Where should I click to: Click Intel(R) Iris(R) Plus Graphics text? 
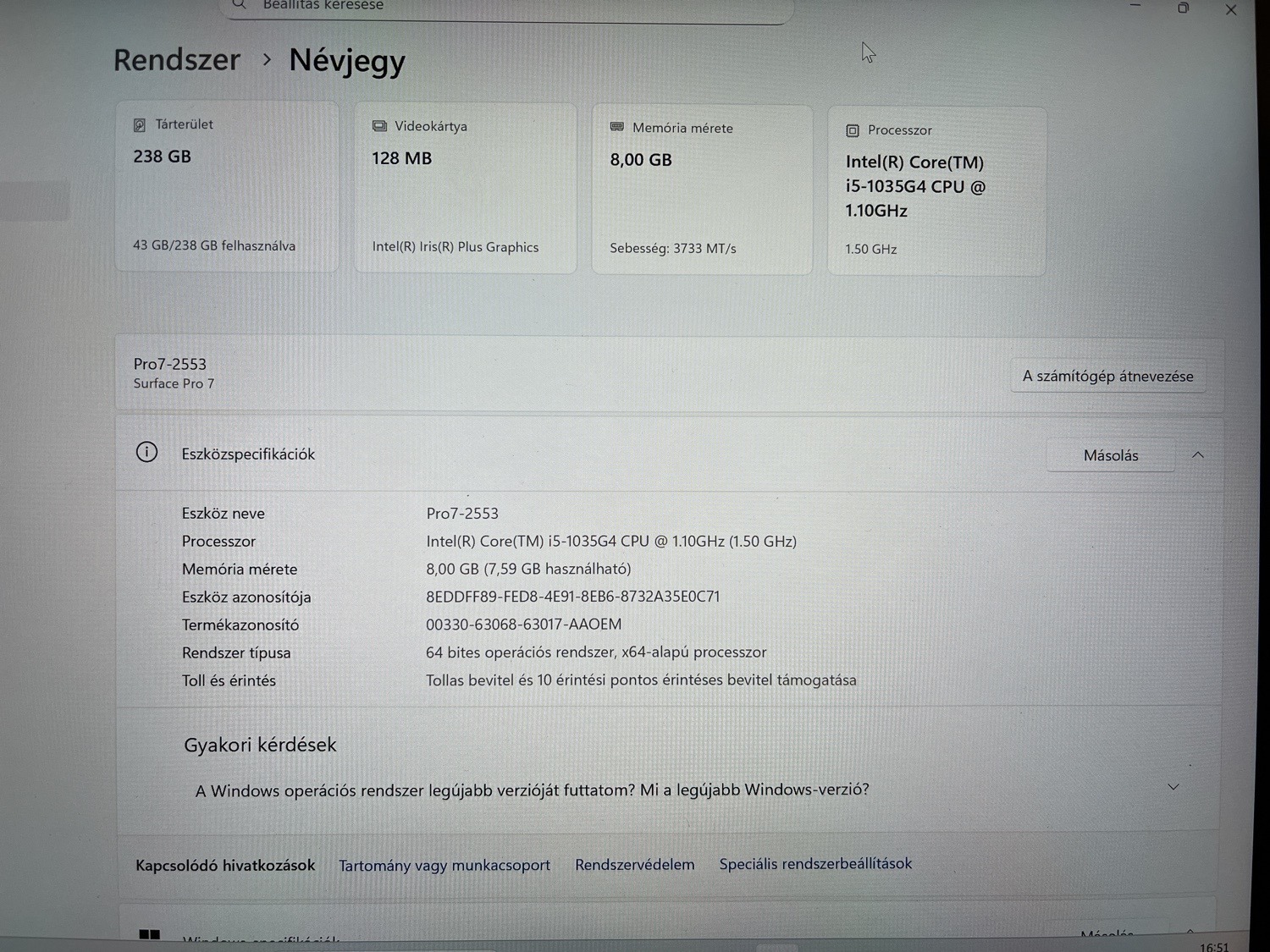pyautogui.click(x=456, y=247)
